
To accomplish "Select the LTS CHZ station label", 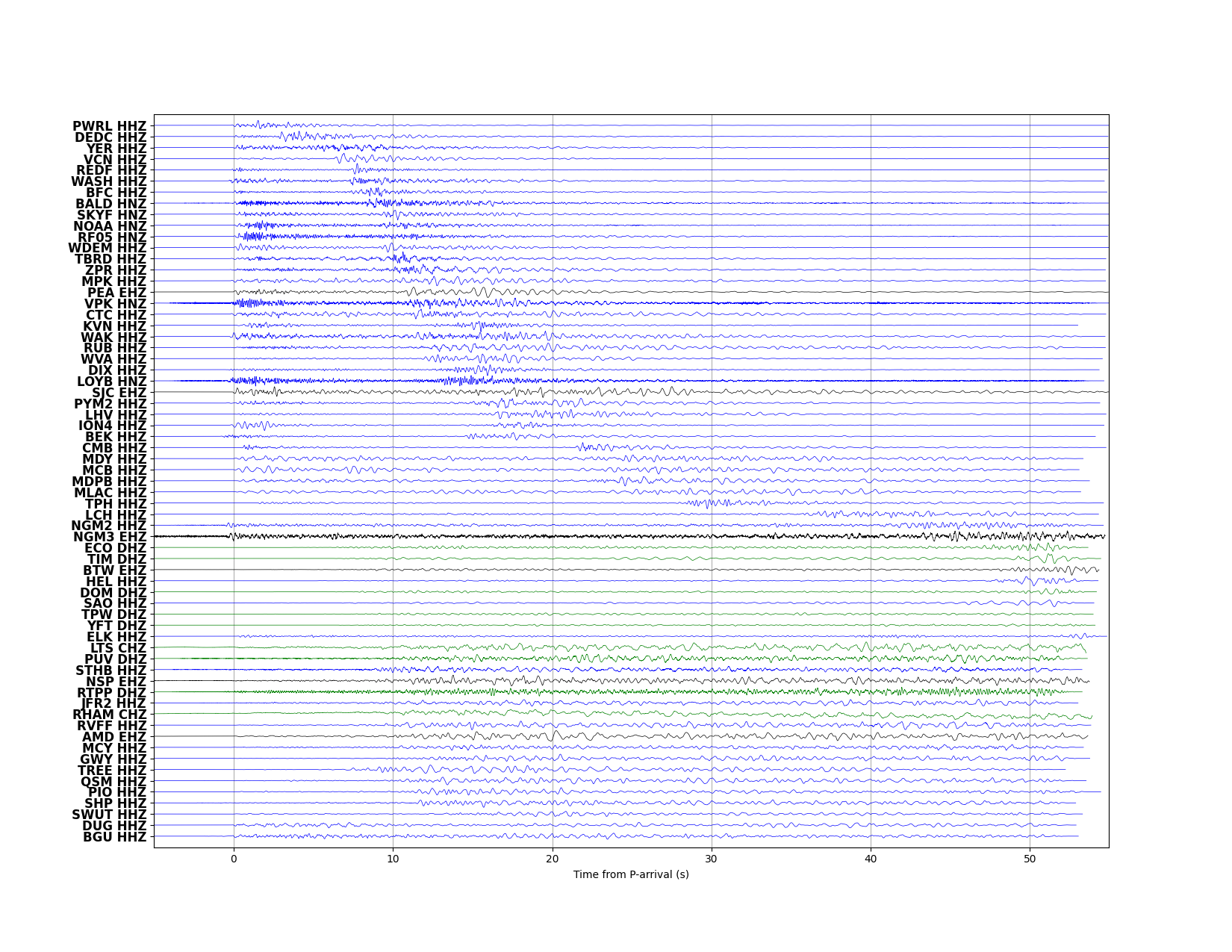I will 119,648.
